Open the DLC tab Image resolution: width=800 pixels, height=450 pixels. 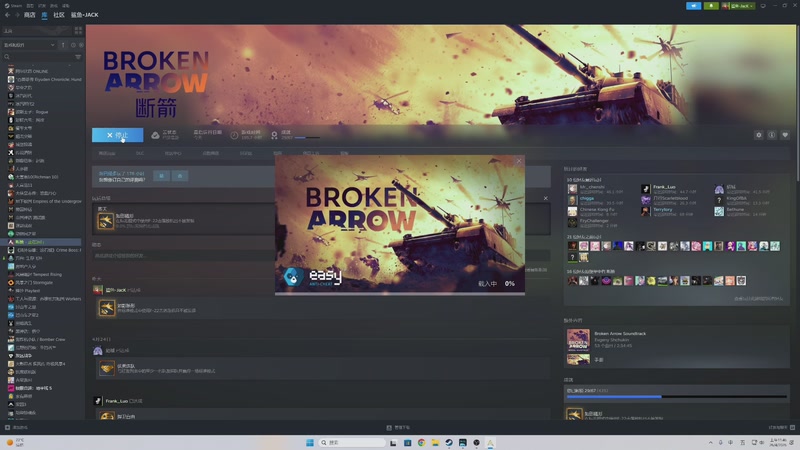pyautogui.click(x=140, y=153)
